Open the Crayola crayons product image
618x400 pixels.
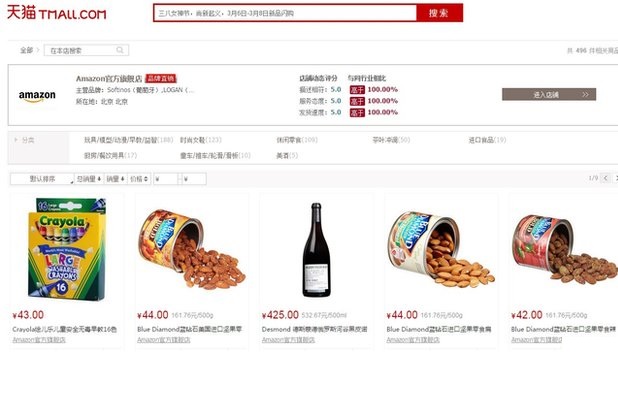tap(67, 249)
